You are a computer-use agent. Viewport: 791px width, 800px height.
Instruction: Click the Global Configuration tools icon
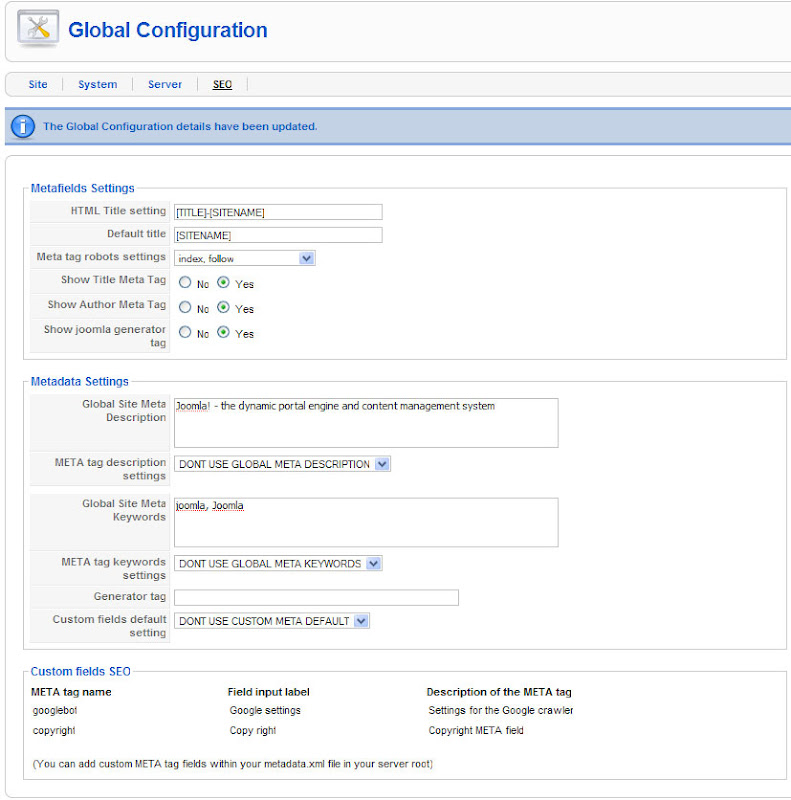point(38,29)
